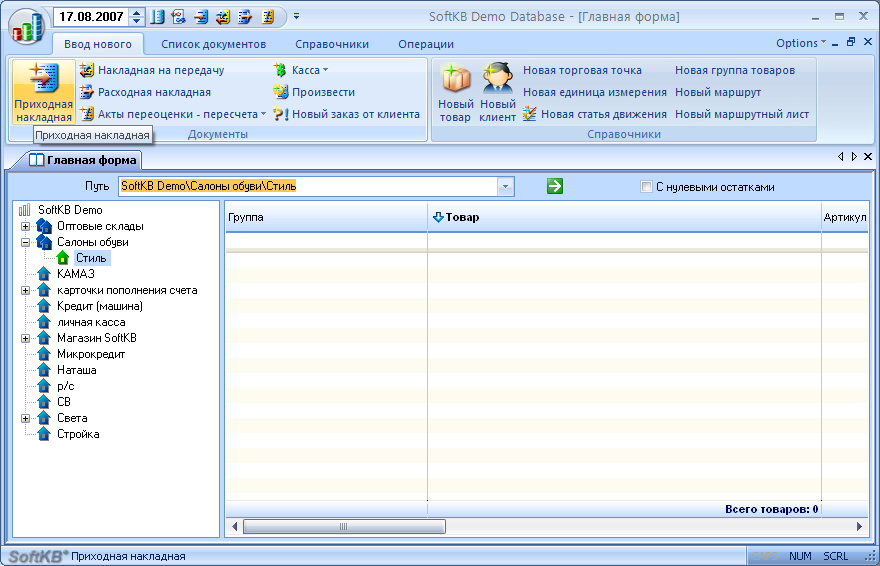This screenshot has width=880, height=566.
Task: Select Микрокредит in the tree
Action: (x=91, y=354)
